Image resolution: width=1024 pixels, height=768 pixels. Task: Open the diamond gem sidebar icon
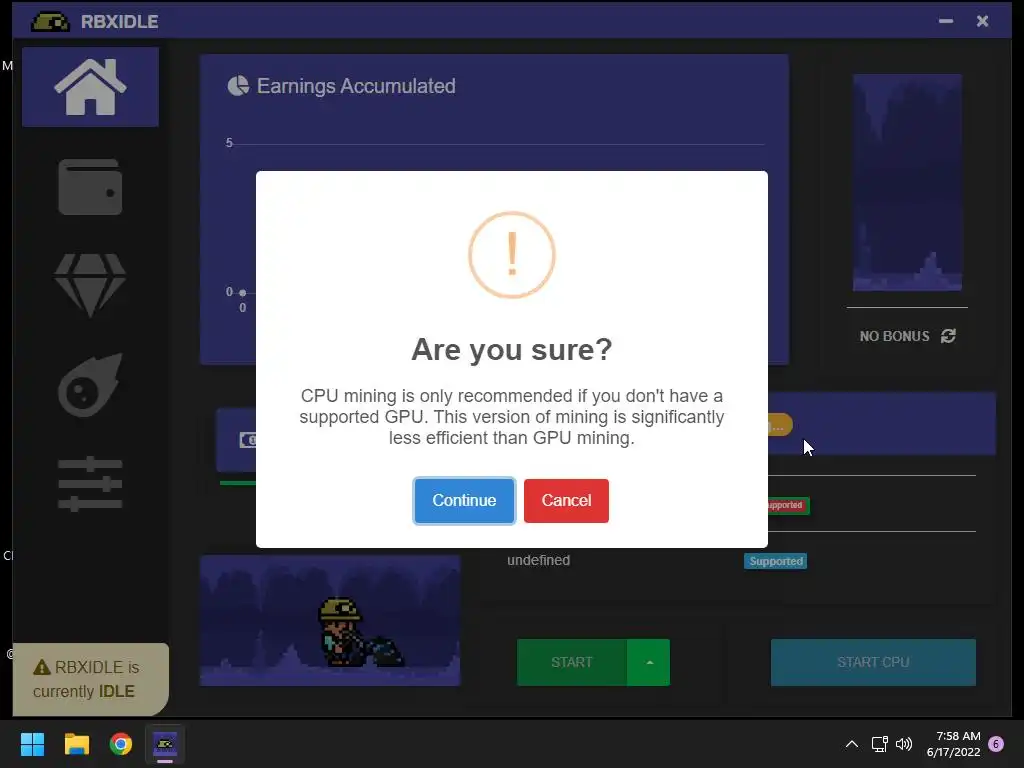click(x=90, y=285)
